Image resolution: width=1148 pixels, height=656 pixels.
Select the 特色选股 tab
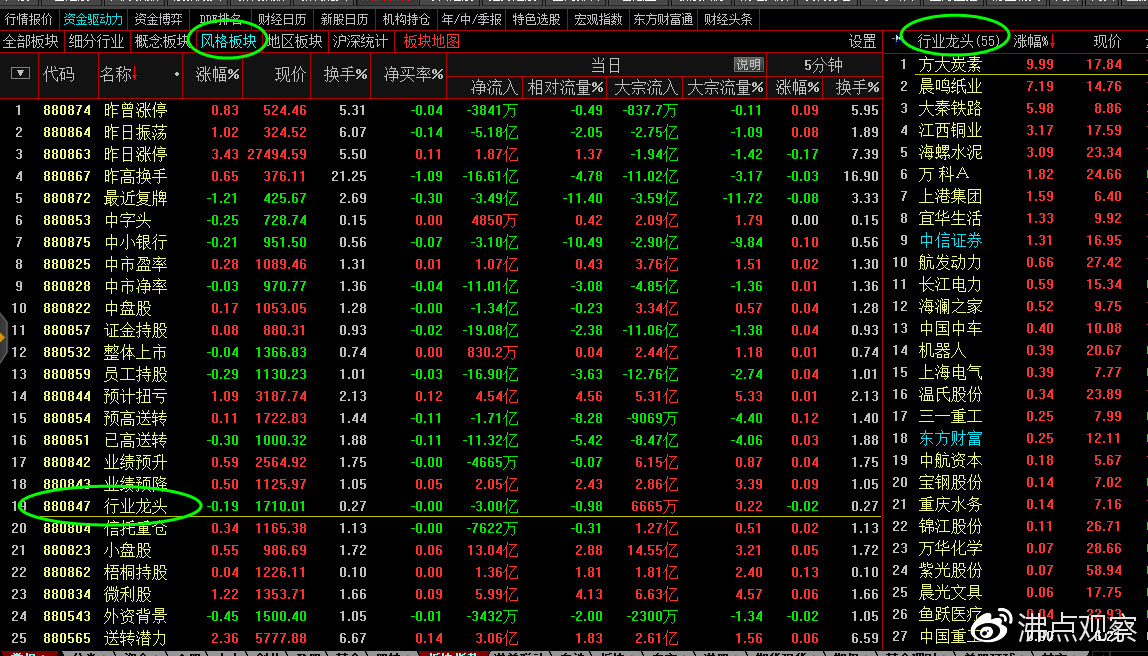[536, 19]
